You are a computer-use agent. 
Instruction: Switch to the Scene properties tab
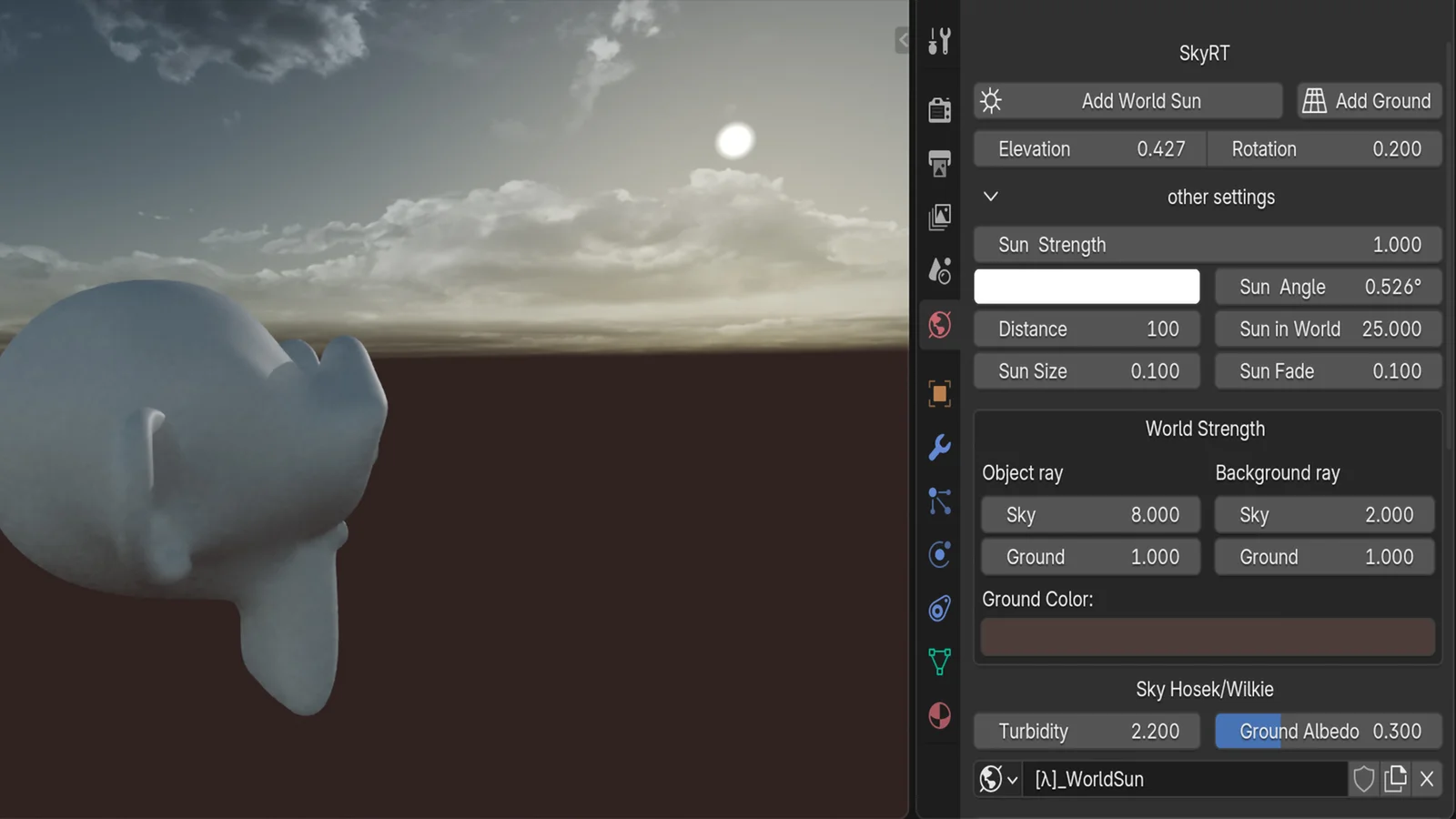(939, 272)
